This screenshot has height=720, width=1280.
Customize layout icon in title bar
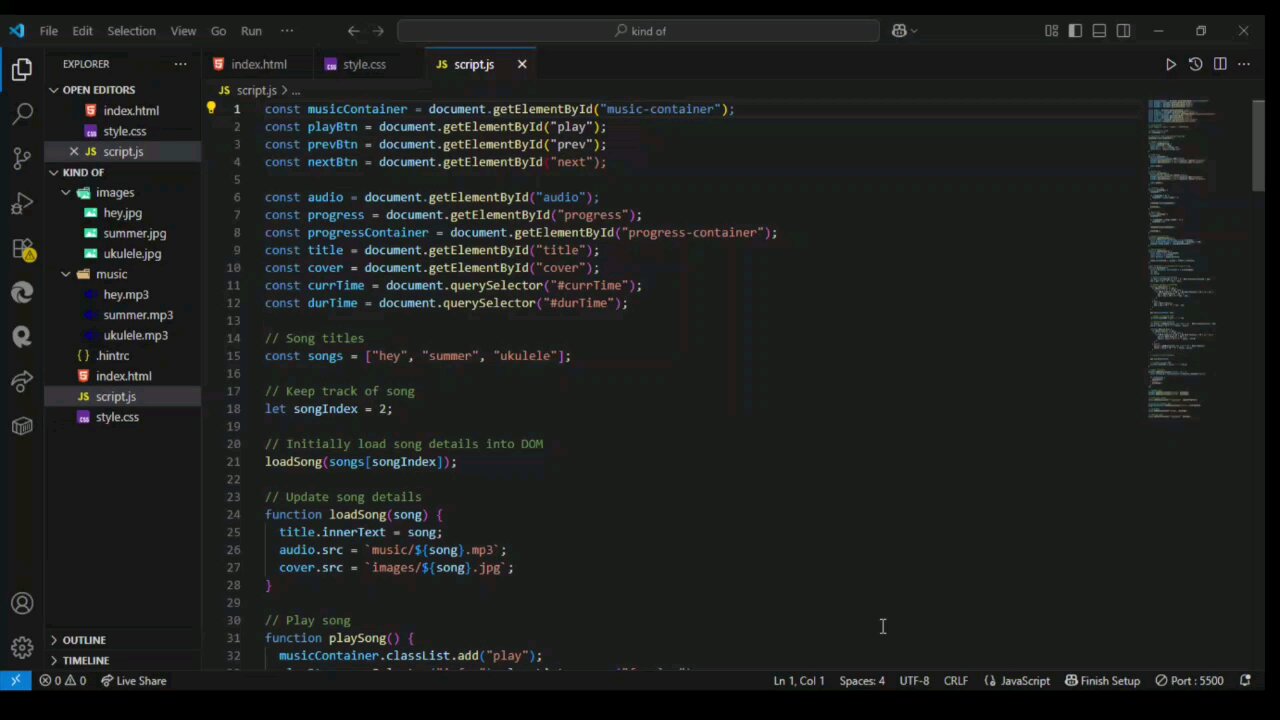pos(1051,31)
